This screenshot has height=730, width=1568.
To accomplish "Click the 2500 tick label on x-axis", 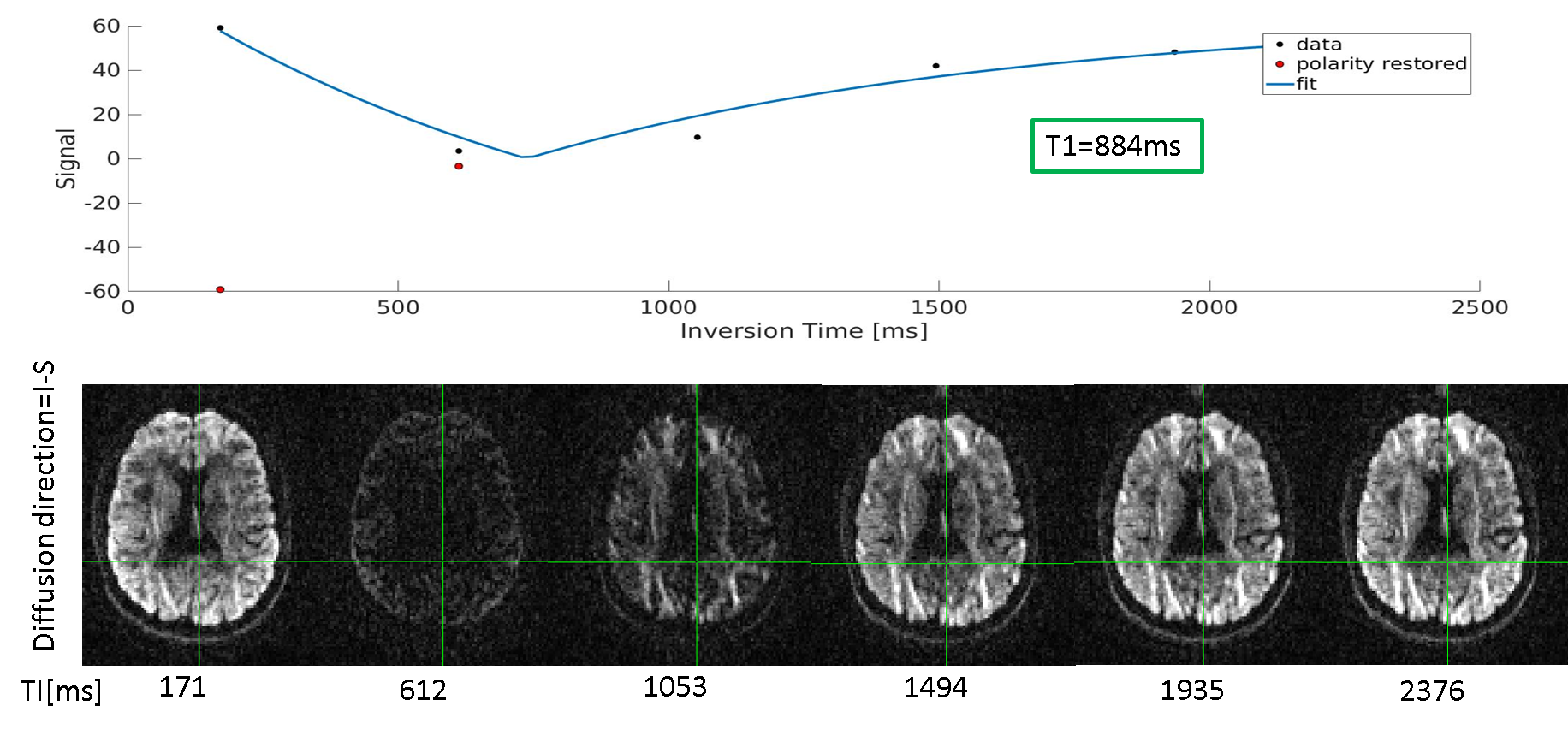I will (x=1479, y=308).
